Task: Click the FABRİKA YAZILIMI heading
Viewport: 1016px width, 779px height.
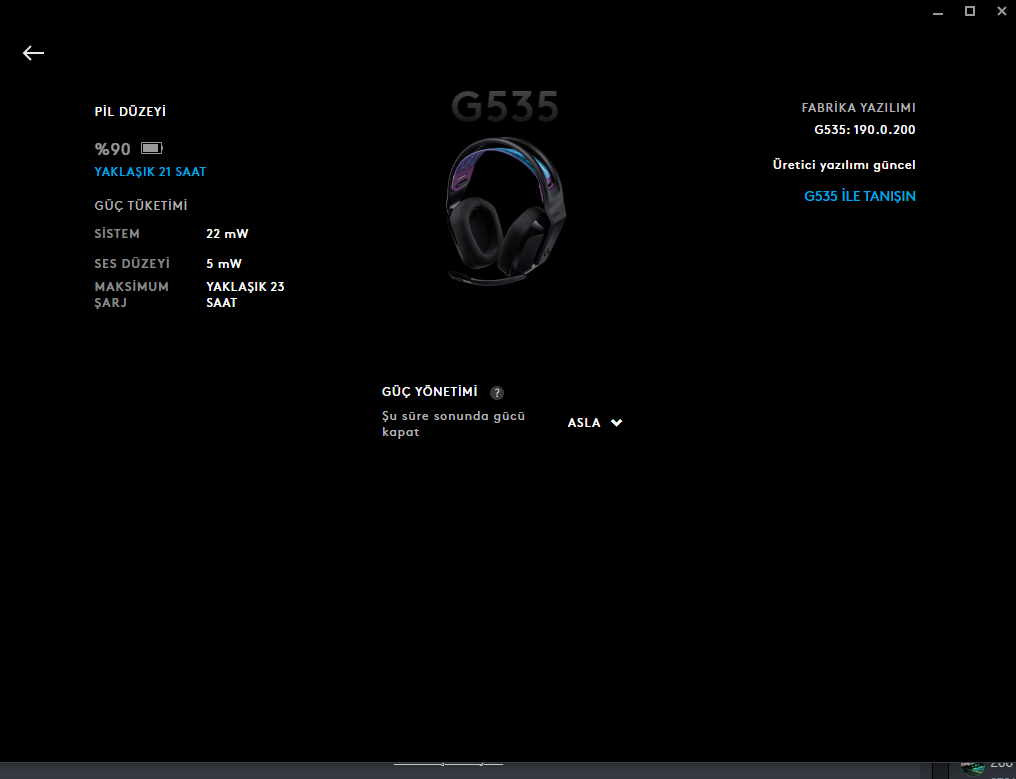Action: tap(859, 108)
